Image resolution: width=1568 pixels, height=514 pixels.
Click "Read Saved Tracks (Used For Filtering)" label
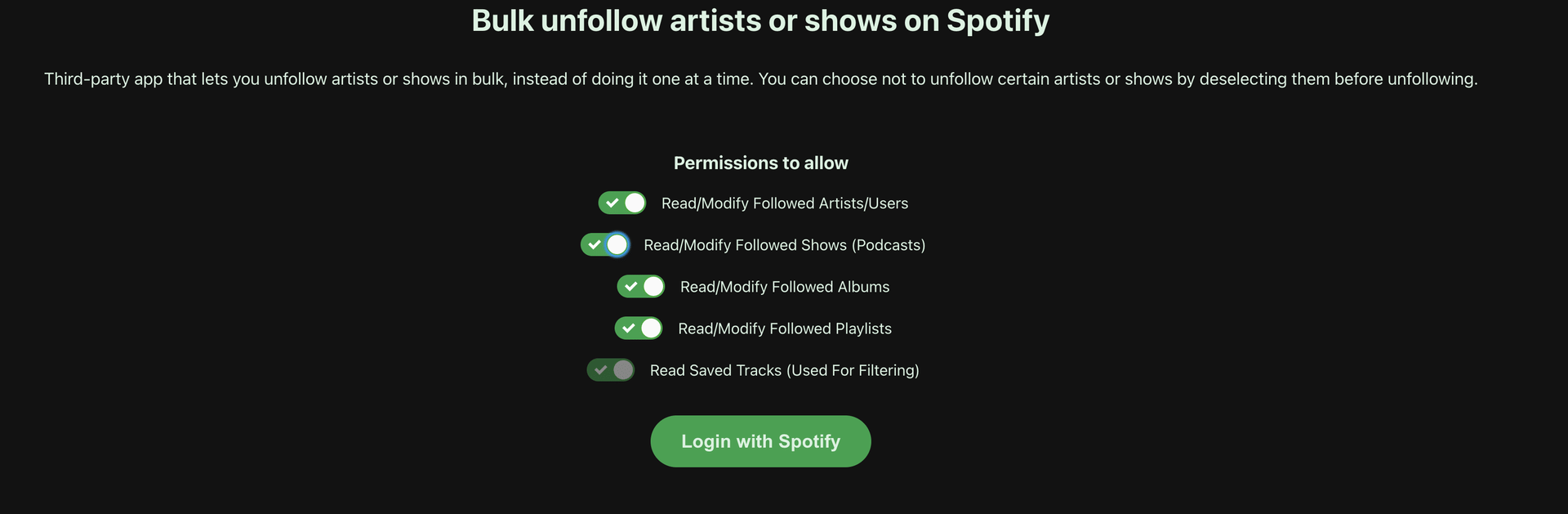click(784, 370)
